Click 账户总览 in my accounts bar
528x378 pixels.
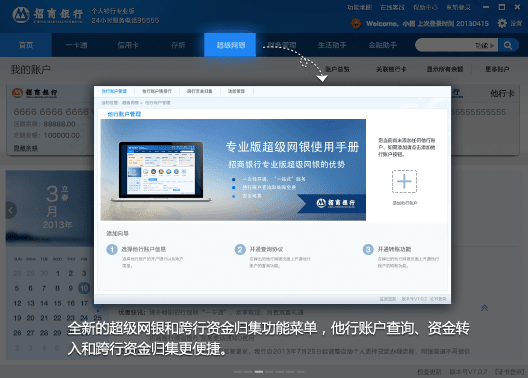click(337, 69)
